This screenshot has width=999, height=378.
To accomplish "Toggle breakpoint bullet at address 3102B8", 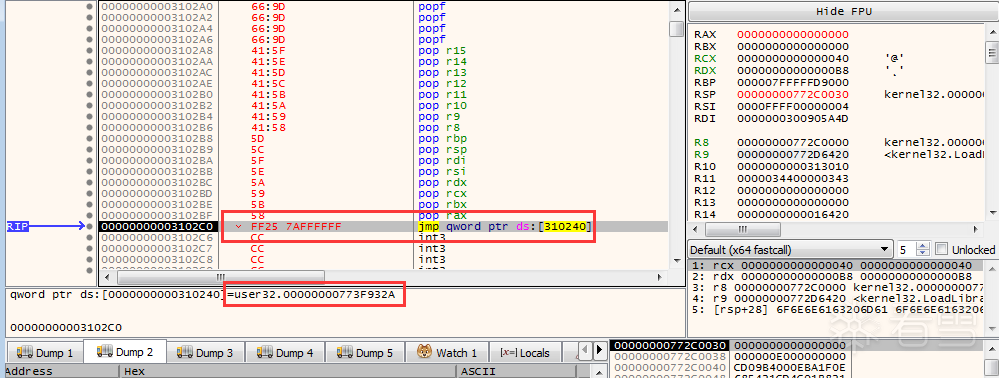I will (x=90, y=138).
